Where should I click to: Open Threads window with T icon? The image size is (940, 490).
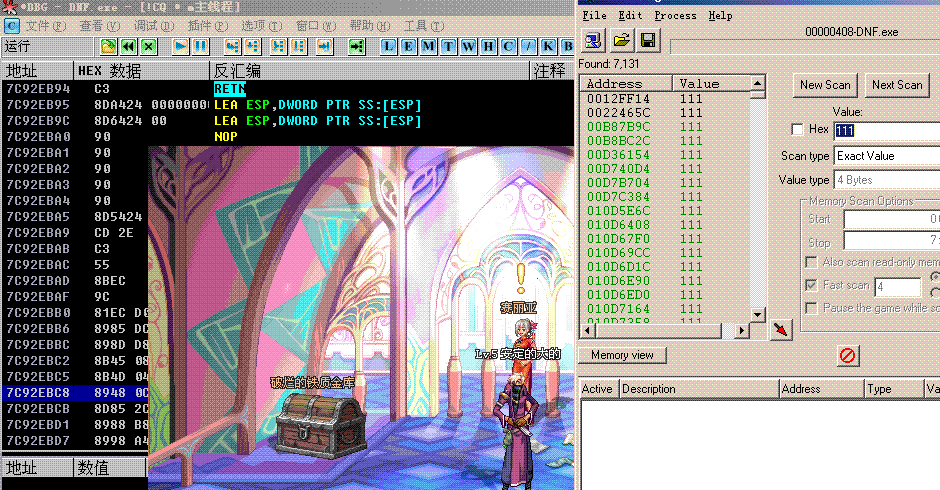[448, 47]
